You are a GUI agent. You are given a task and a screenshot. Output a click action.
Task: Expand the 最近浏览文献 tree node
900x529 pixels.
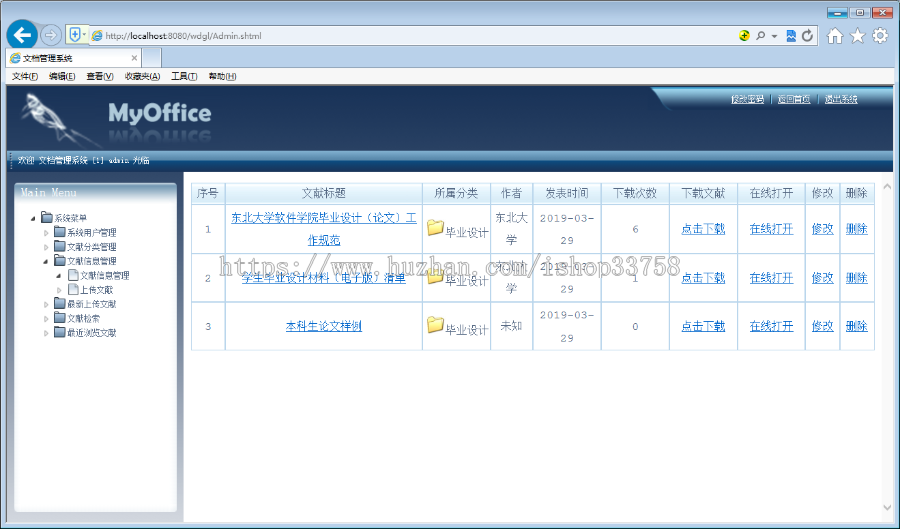(x=46, y=333)
